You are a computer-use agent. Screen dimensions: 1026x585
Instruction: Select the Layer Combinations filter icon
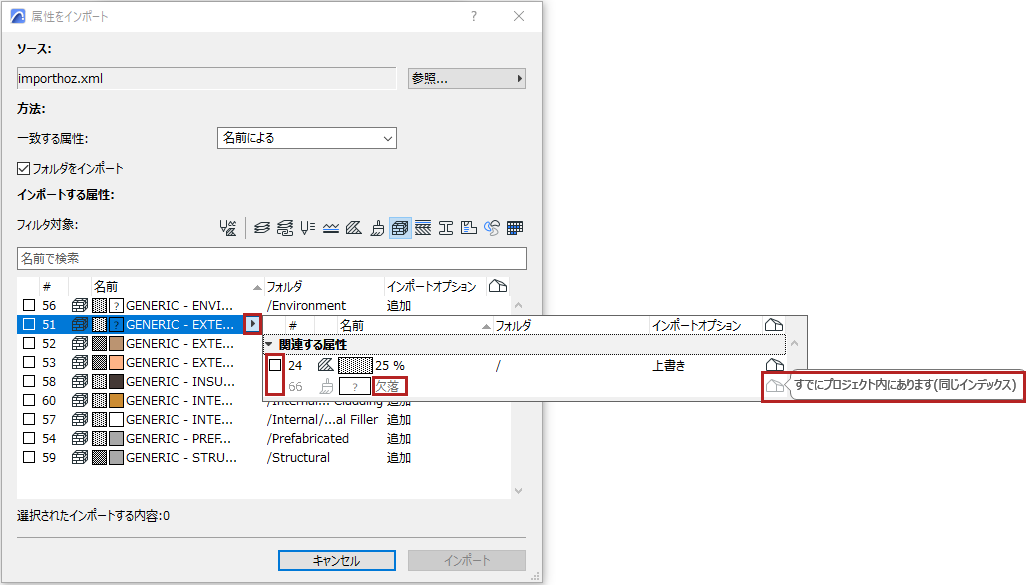click(x=285, y=227)
